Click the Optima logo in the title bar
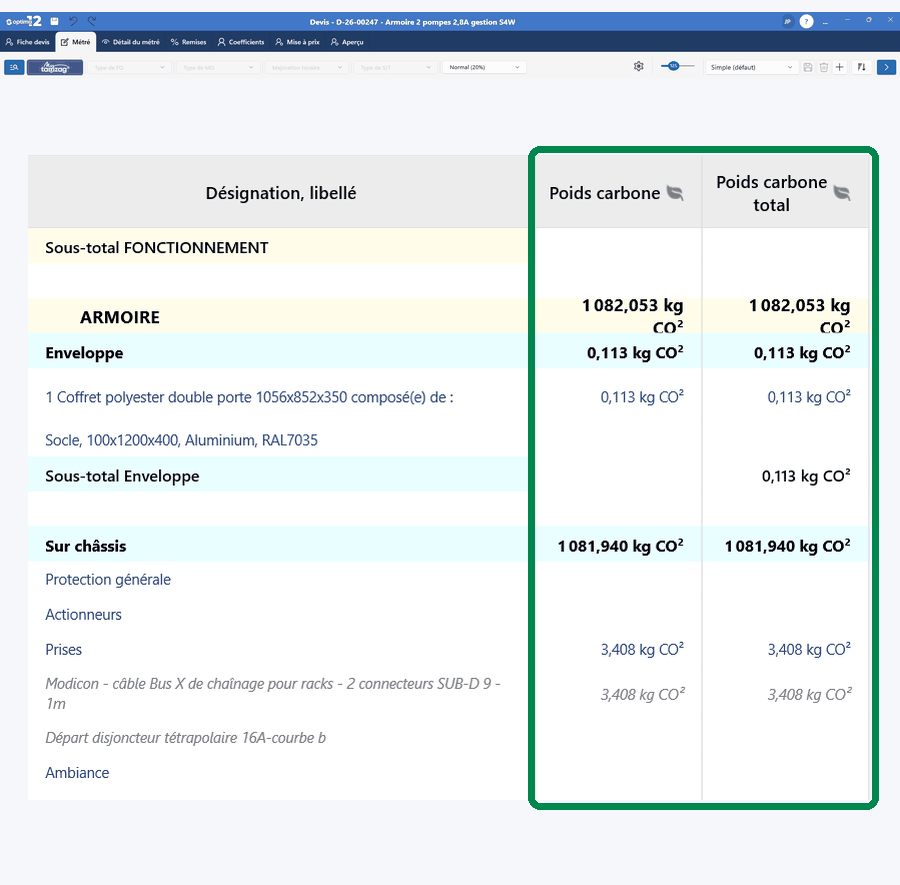The height and width of the screenshot is (885, 900). coord(24,21)
